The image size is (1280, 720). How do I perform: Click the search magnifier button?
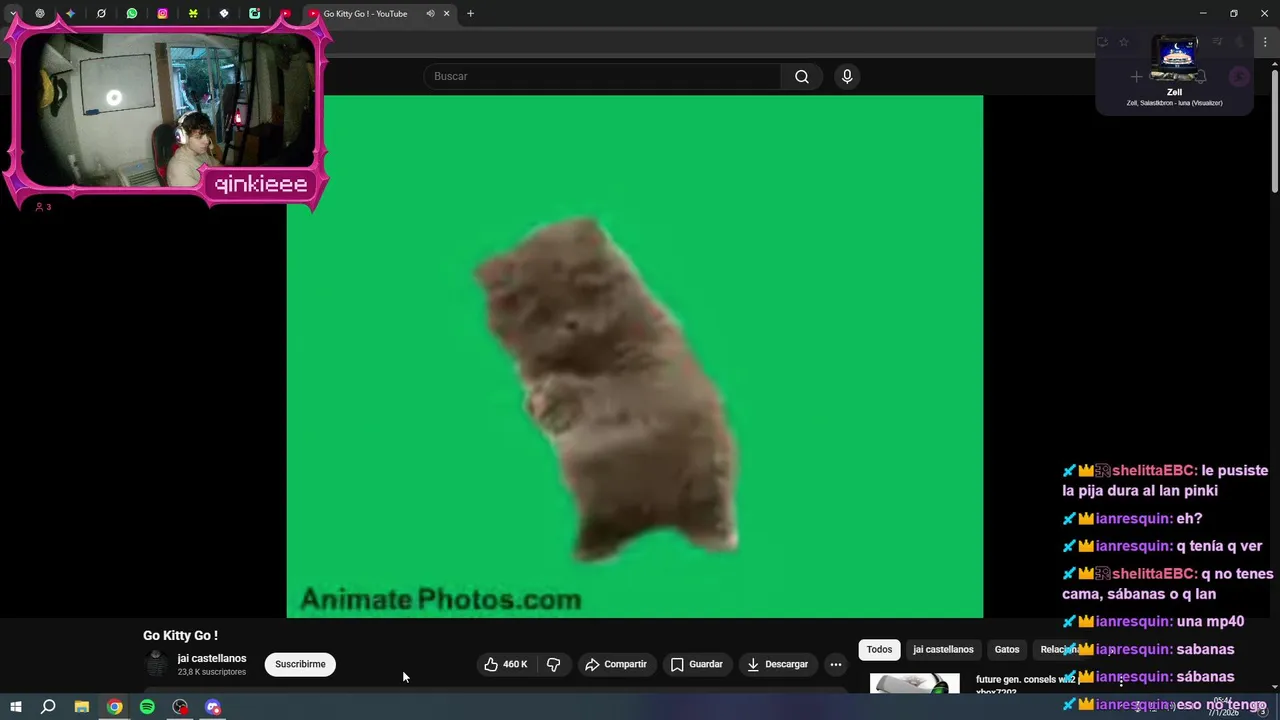802,76
